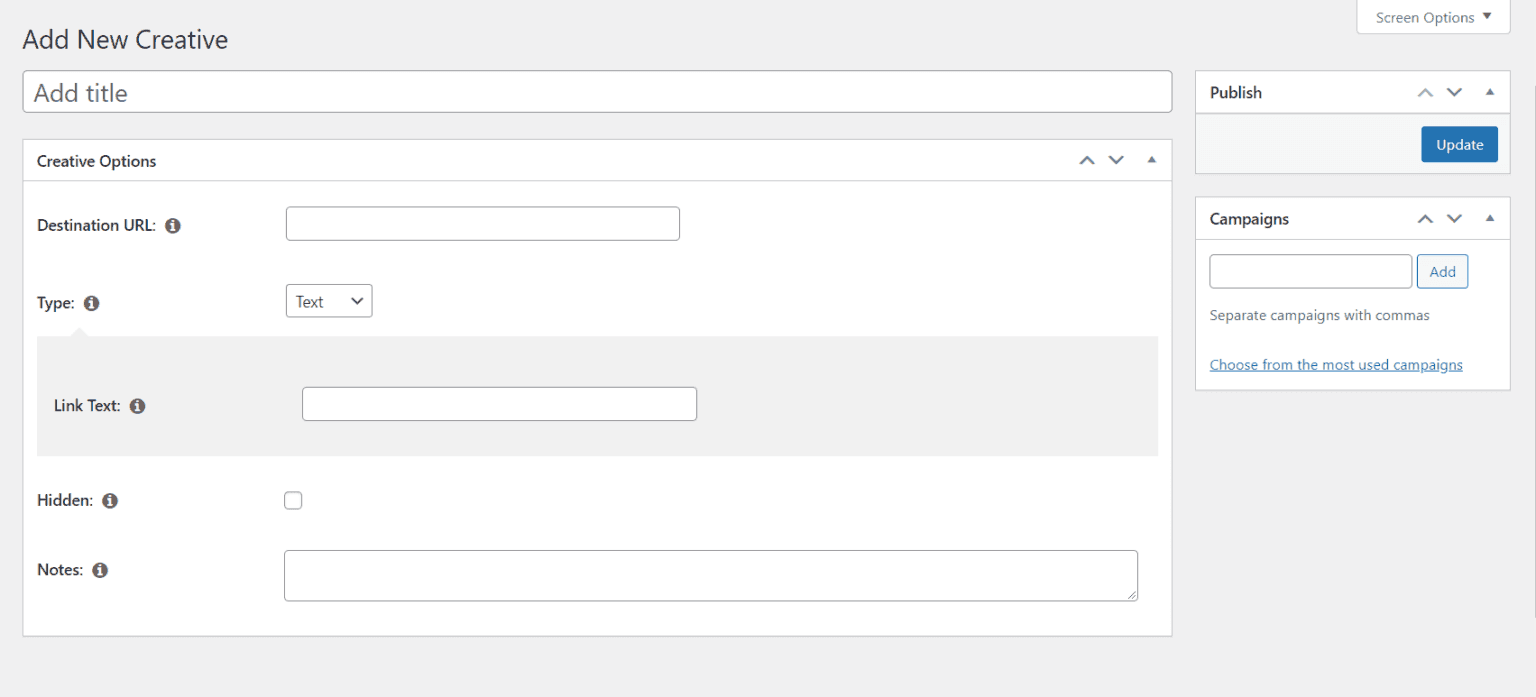This screenshot has height=697, width=1536.
Task: Open the Link Text help icon
Action: pos(137,405)
